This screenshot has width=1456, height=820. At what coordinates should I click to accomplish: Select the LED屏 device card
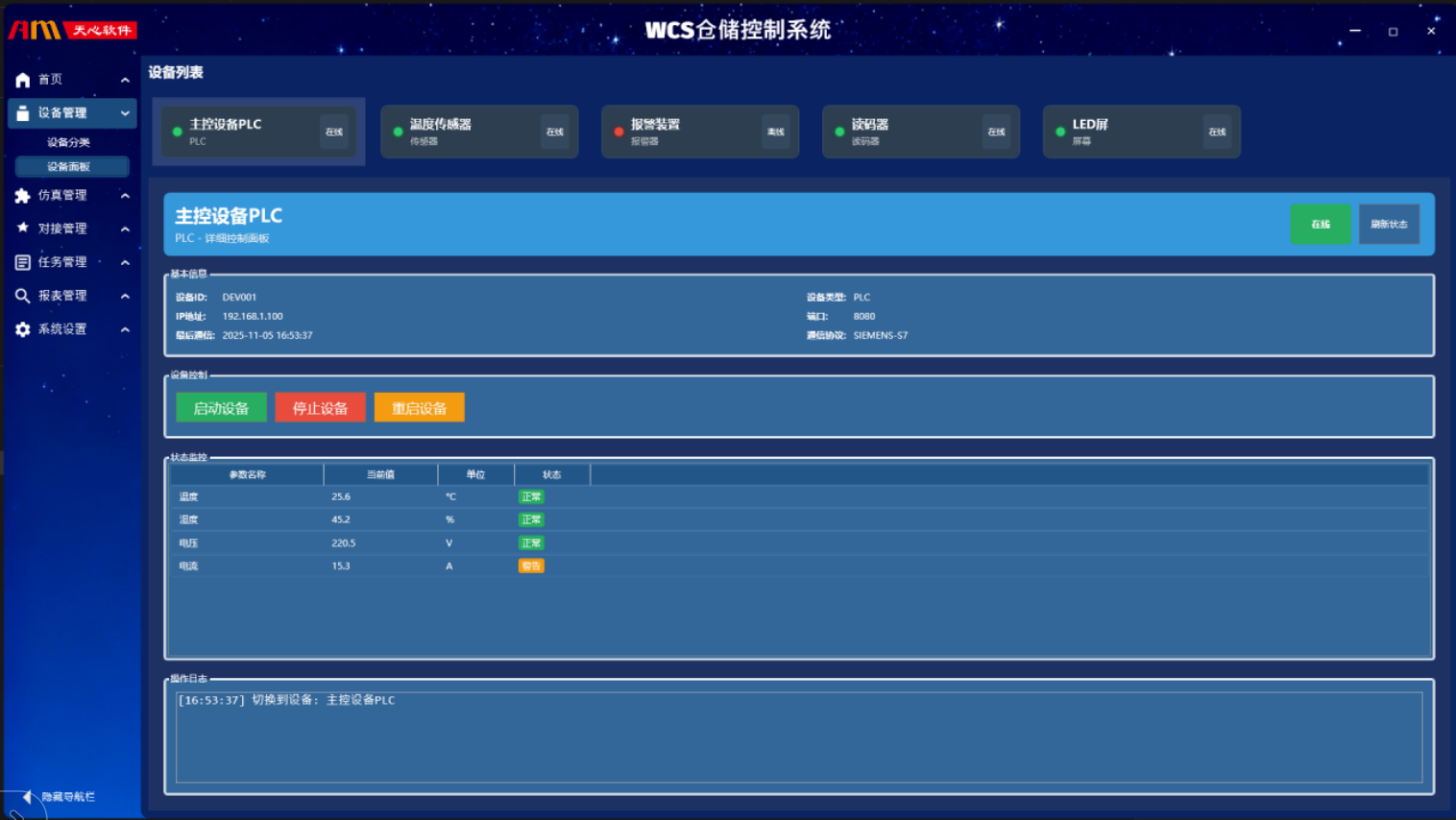point(1142,132)
